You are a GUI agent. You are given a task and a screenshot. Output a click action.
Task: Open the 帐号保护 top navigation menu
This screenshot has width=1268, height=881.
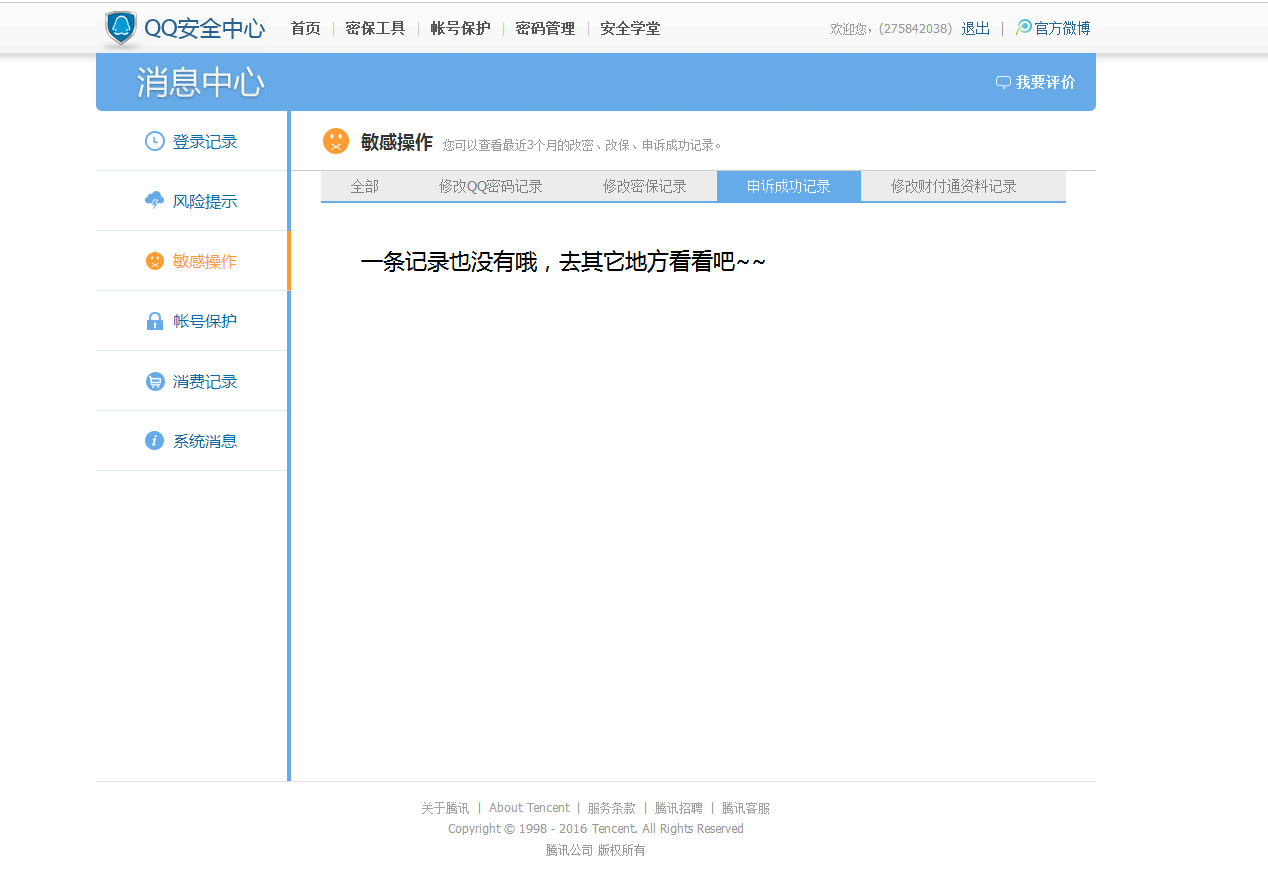click(x=460, y=28)
